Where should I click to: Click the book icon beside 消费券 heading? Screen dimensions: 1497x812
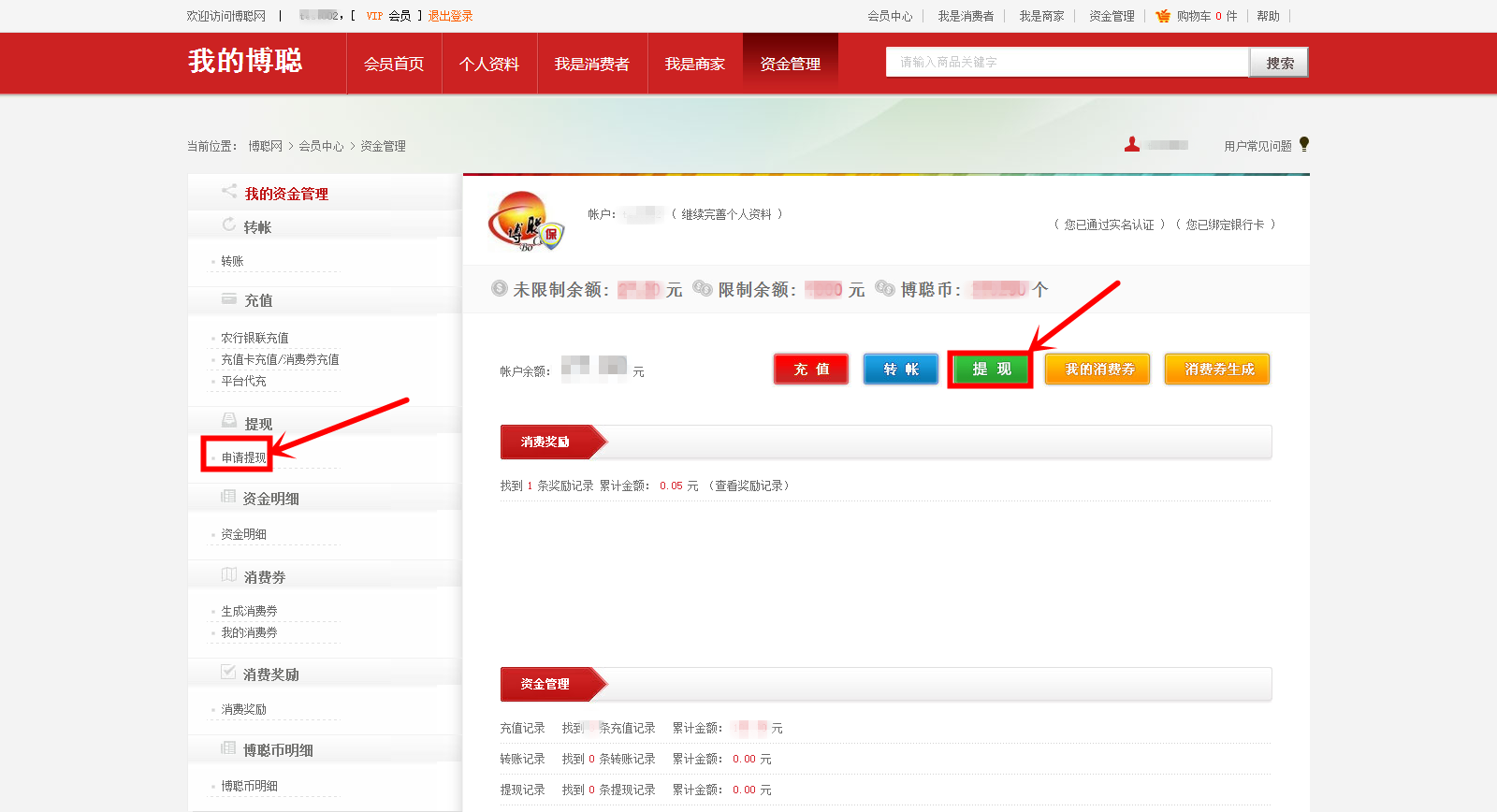229,574
